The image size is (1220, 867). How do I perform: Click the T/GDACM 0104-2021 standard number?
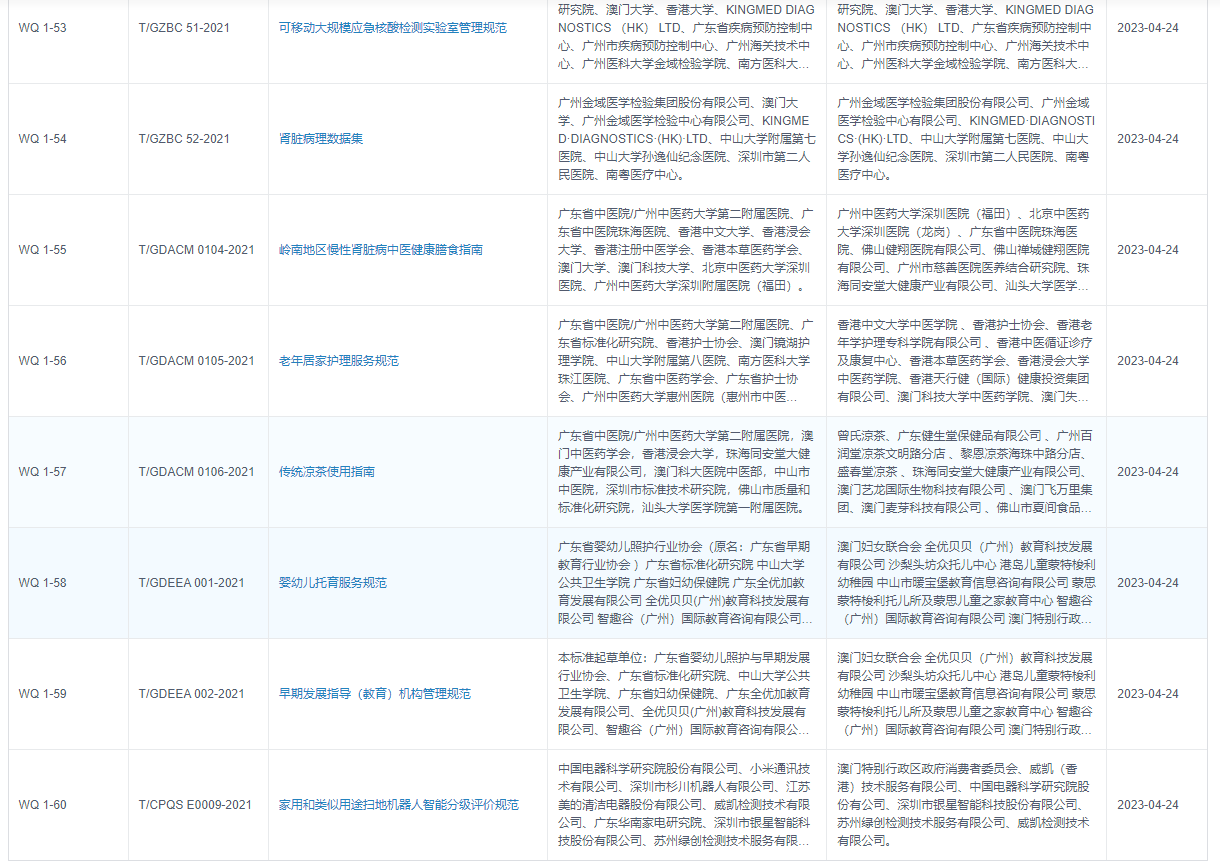(x=196, y=250)
